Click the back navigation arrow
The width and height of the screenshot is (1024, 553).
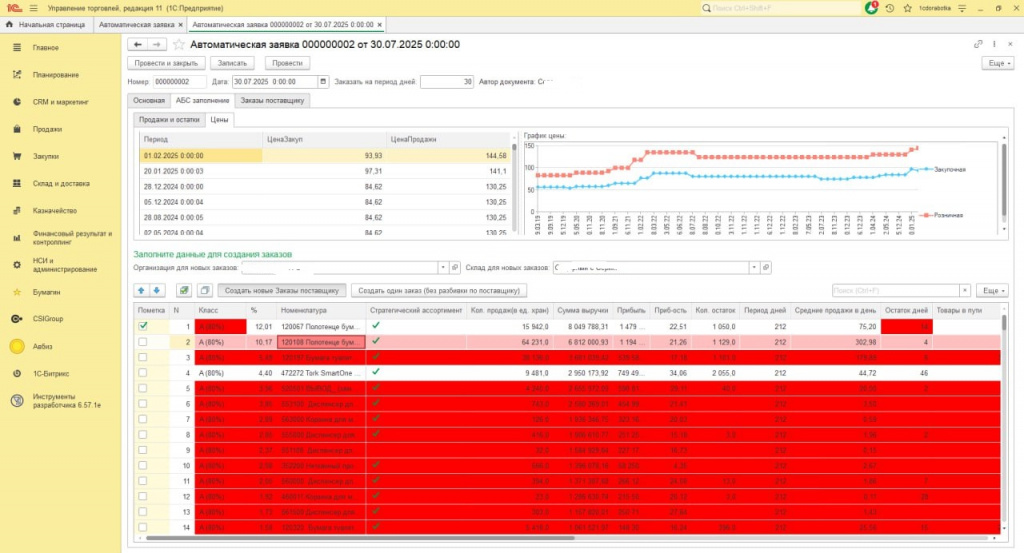coord(139,45)
